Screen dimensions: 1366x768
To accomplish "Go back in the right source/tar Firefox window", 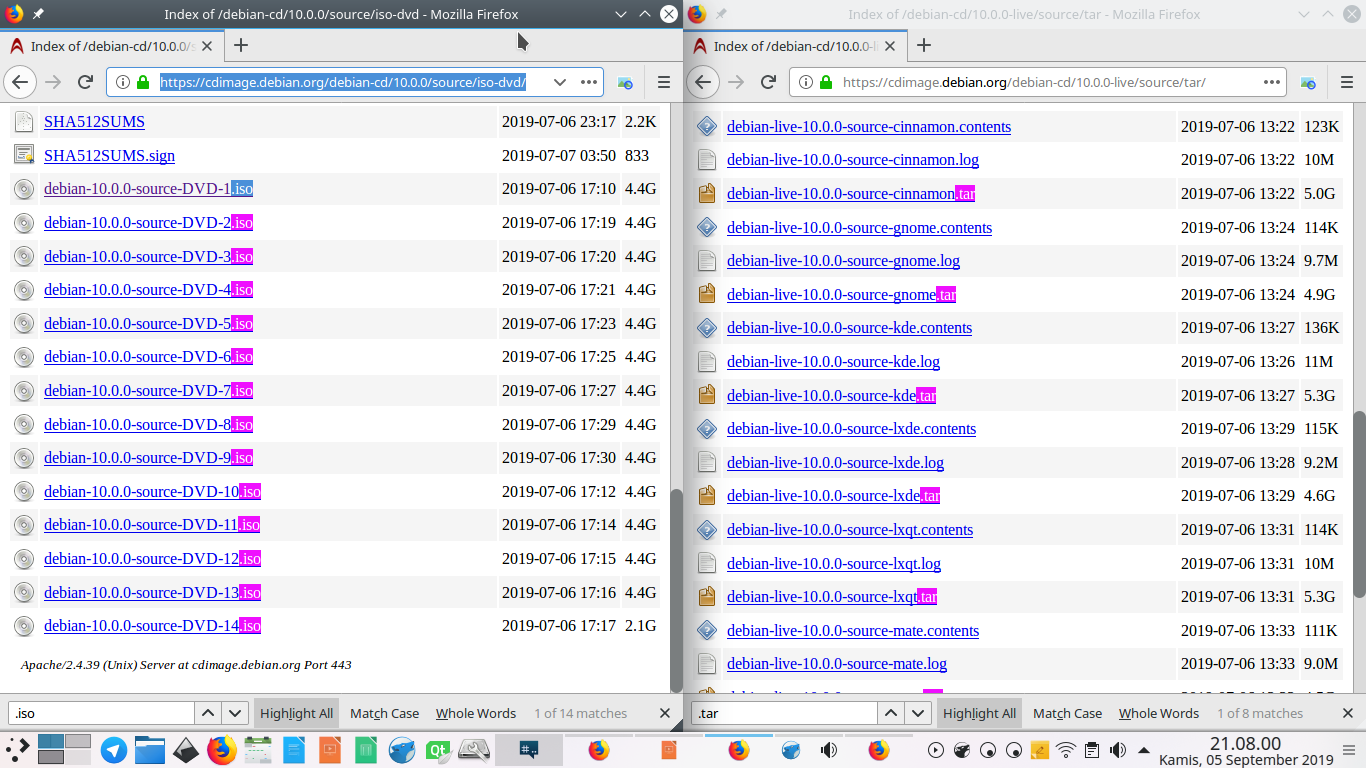I will click(703, 82).
